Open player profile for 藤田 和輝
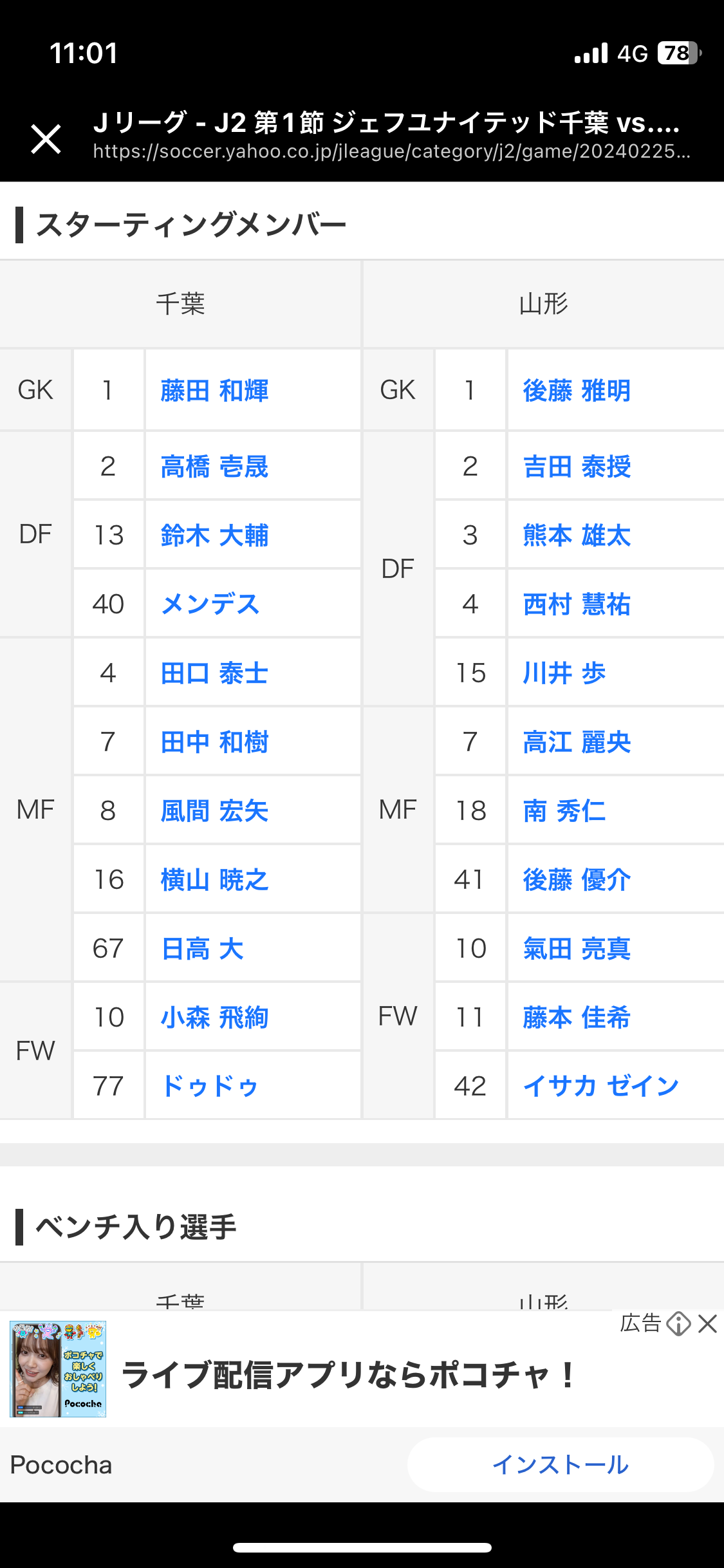 click(x=214, y=391)
